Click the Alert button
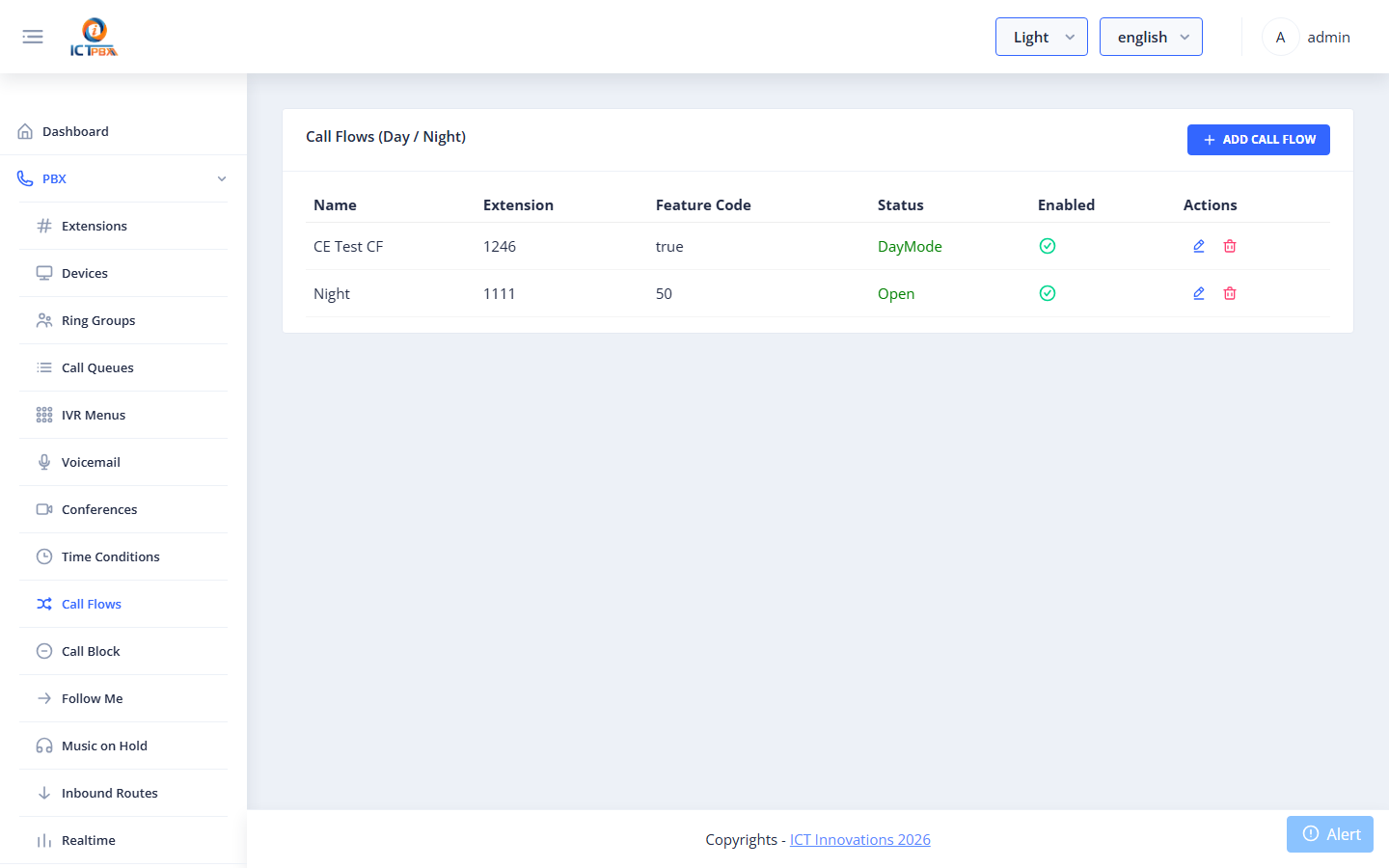1389x868 pixels. click(1330, 834)
